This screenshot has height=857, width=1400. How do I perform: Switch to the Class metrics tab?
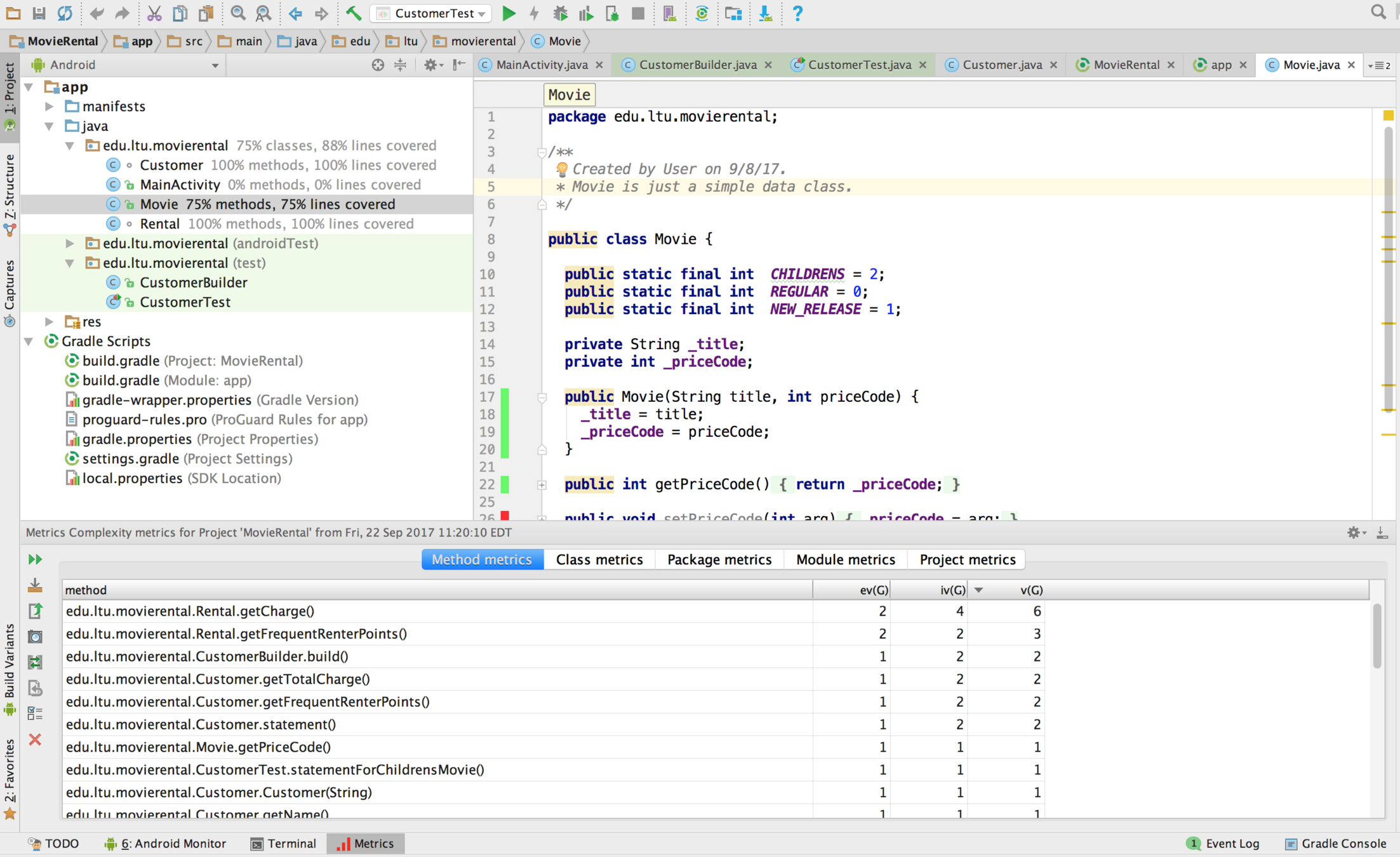point(599,559)
